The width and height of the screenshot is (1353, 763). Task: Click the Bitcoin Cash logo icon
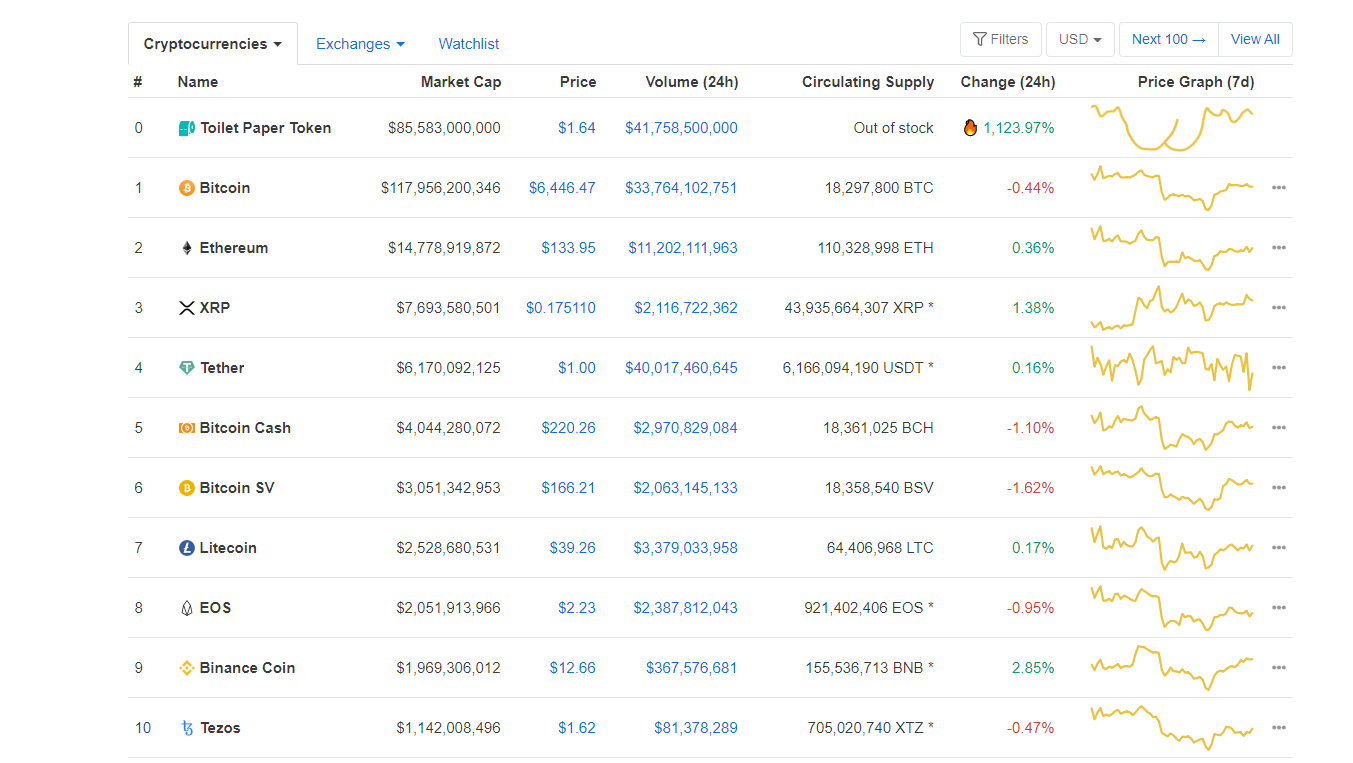point(187,428)
